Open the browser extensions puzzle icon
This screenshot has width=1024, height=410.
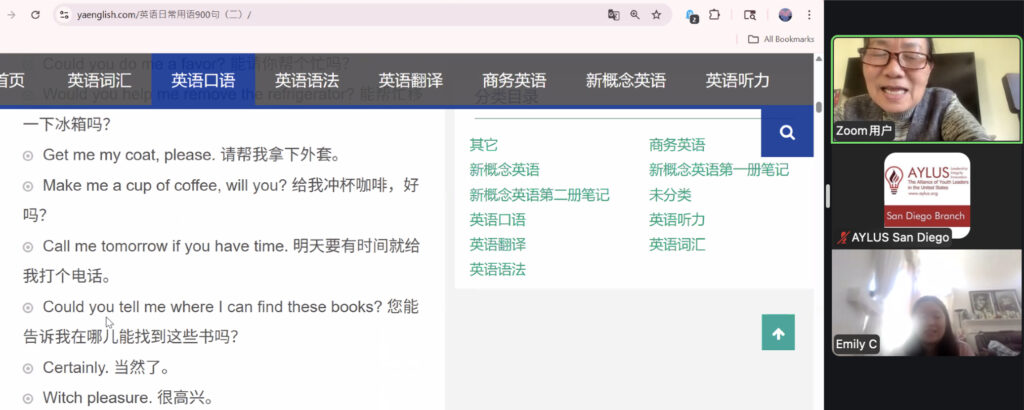[x=715, y=15]
